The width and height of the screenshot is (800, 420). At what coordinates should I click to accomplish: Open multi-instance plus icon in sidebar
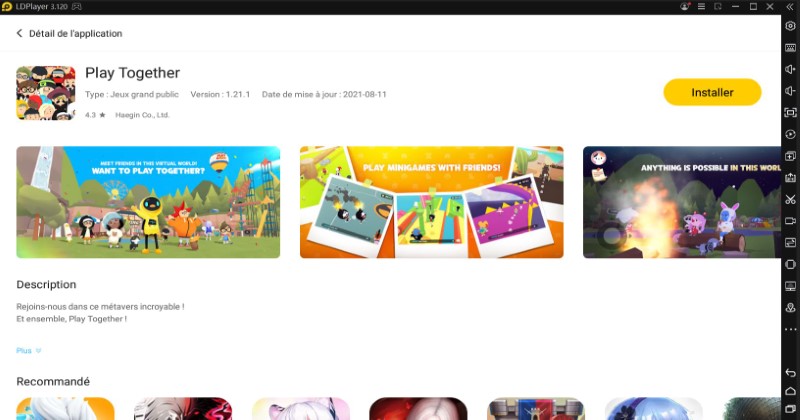790,156
